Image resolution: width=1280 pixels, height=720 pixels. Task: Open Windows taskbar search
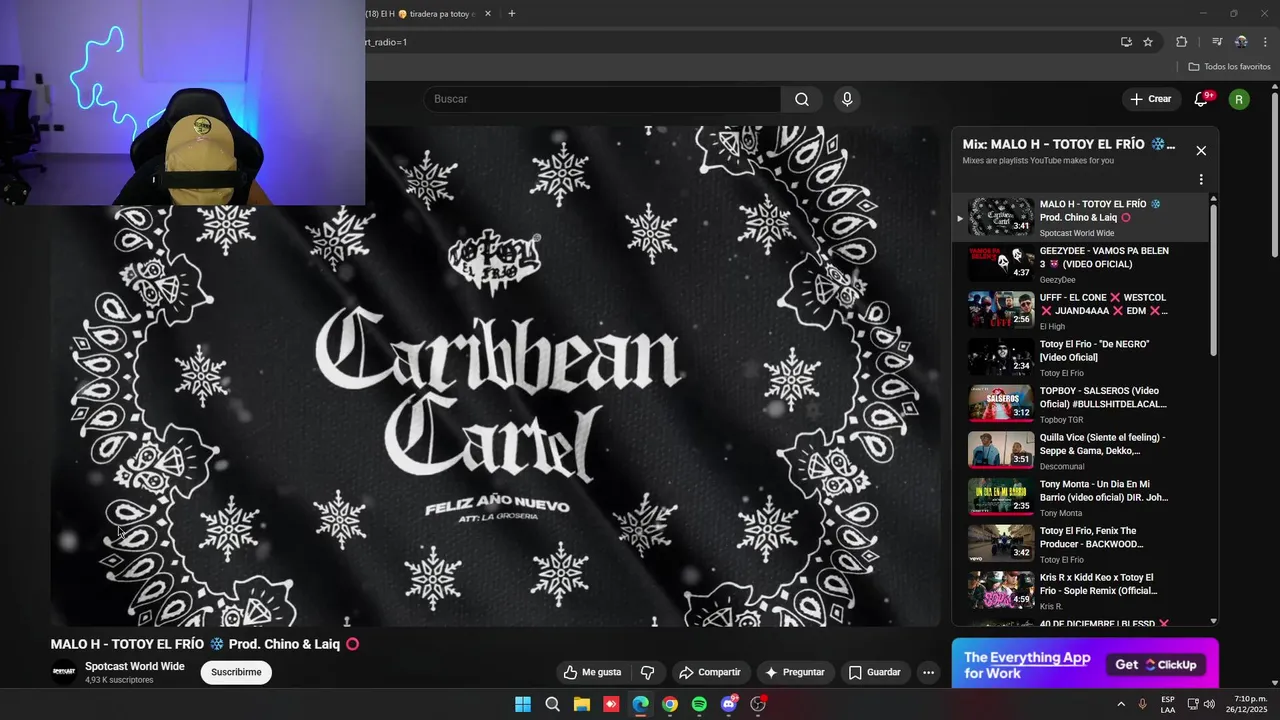[x=552, y=704]
